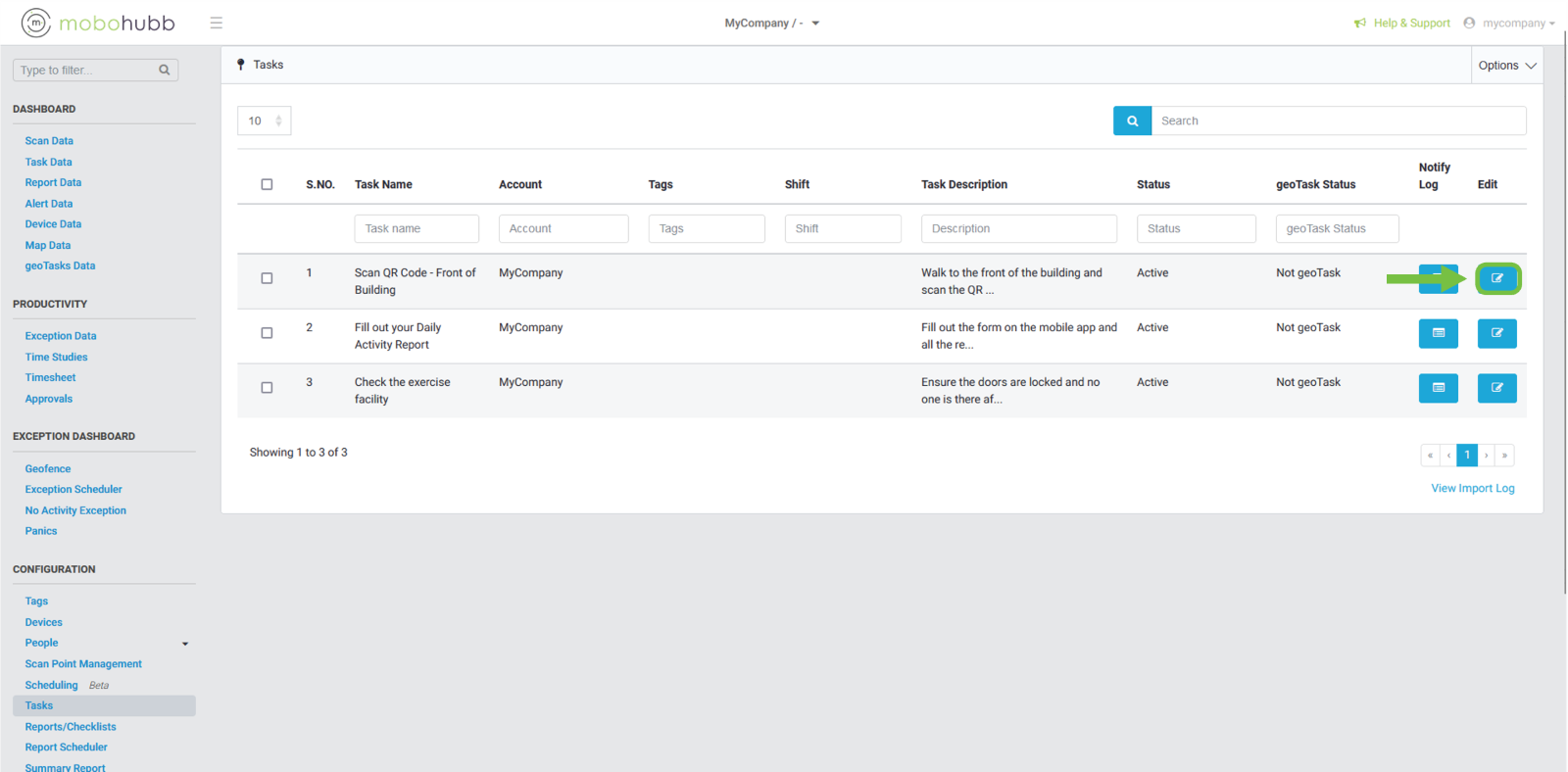Image resolution: width=1568 pixels, height=772 pixels.
Task: Edit the Fill out your Daily Activity Report task
Action: pyautogui.click(x=1496, y=333)
